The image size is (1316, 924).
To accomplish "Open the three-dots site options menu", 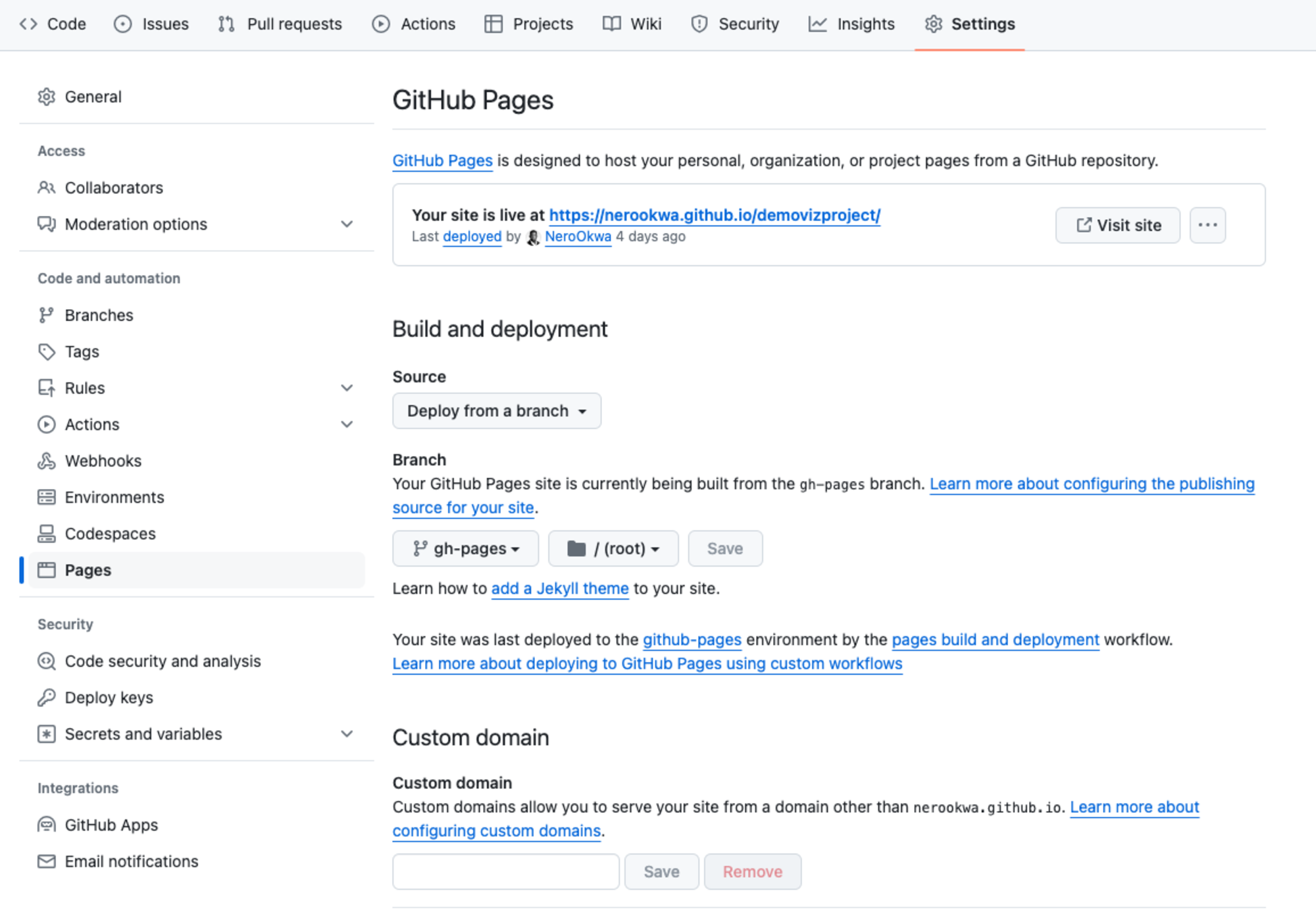I will 1207,225.
